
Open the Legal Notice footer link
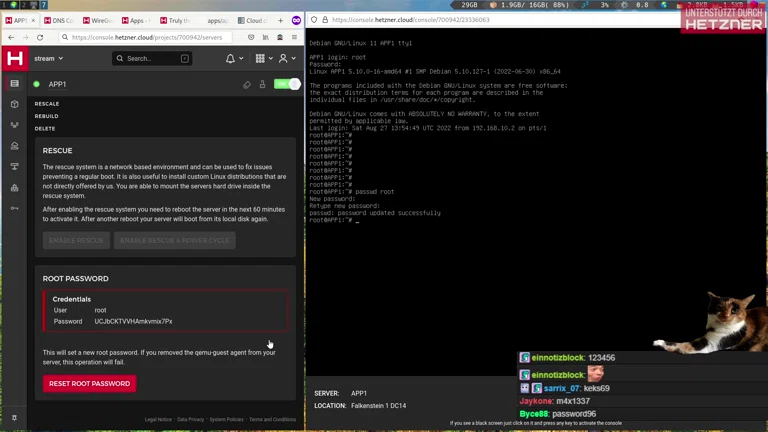157,420
